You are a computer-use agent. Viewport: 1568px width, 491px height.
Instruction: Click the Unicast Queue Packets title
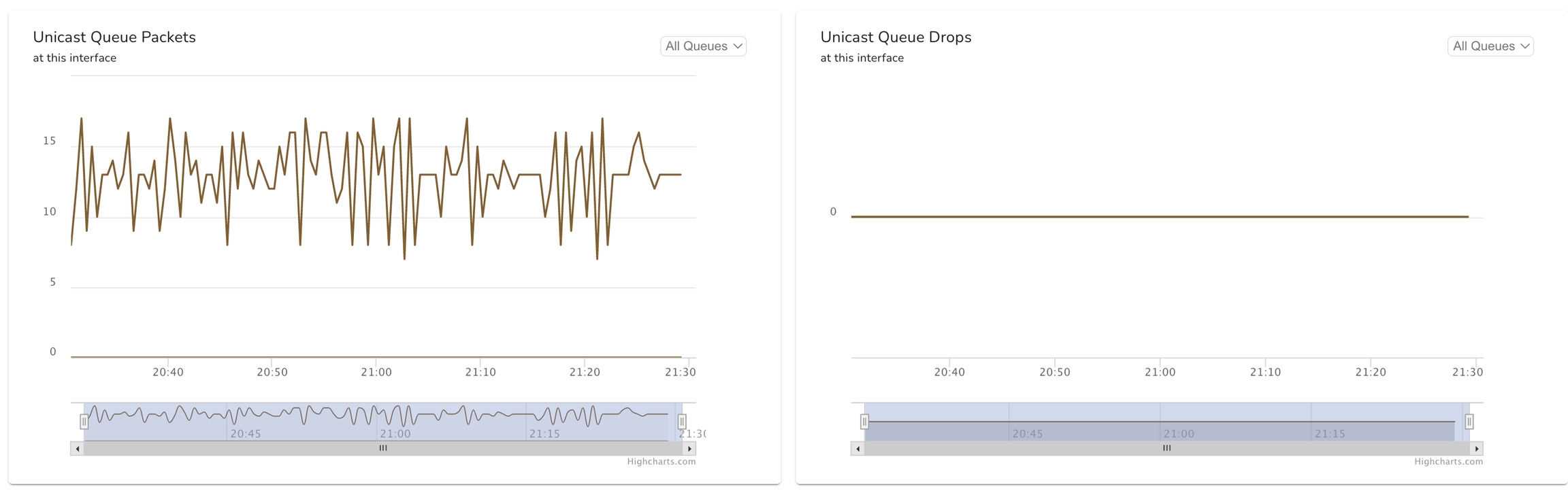coord(114,37)
